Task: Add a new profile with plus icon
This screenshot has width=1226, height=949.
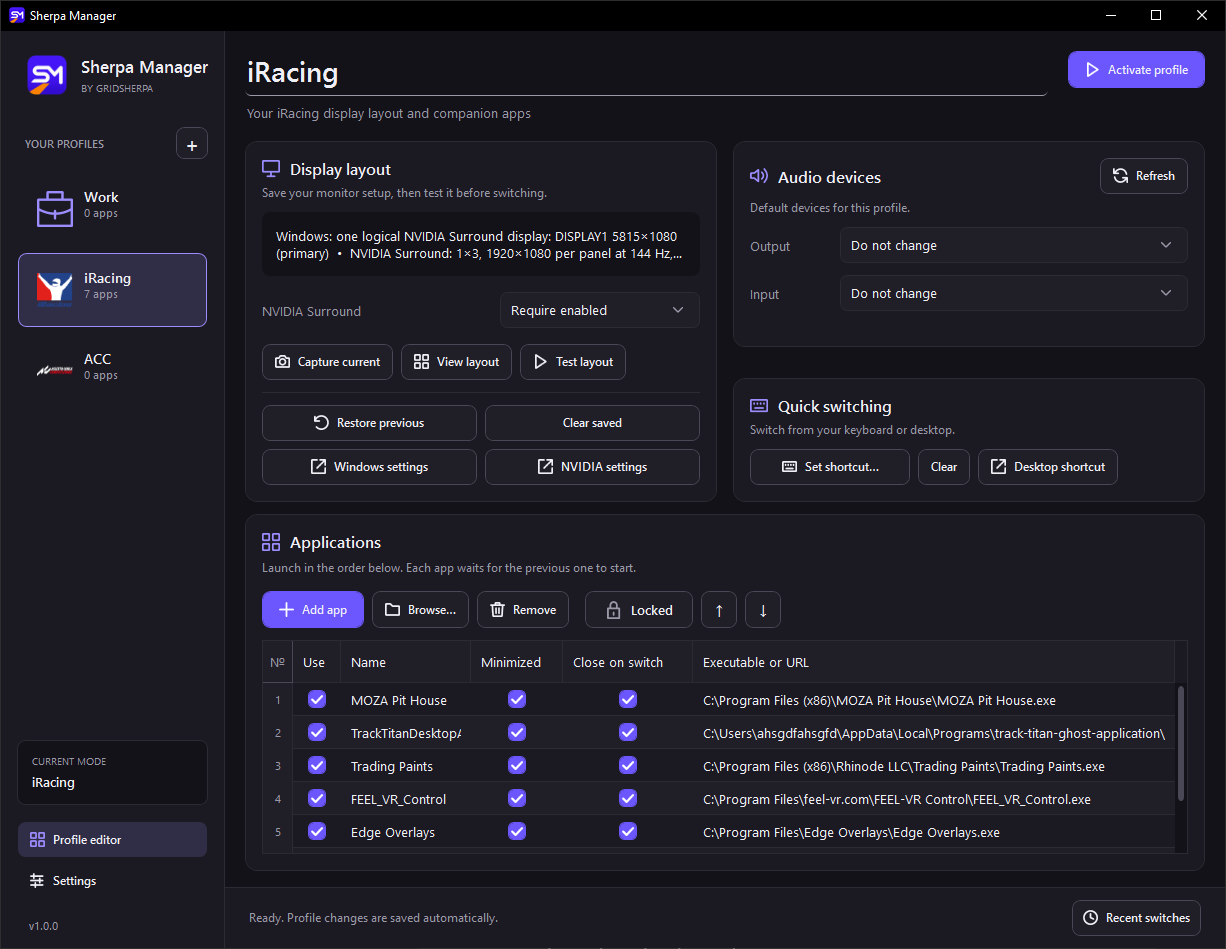Action: [x=192, y=144]
